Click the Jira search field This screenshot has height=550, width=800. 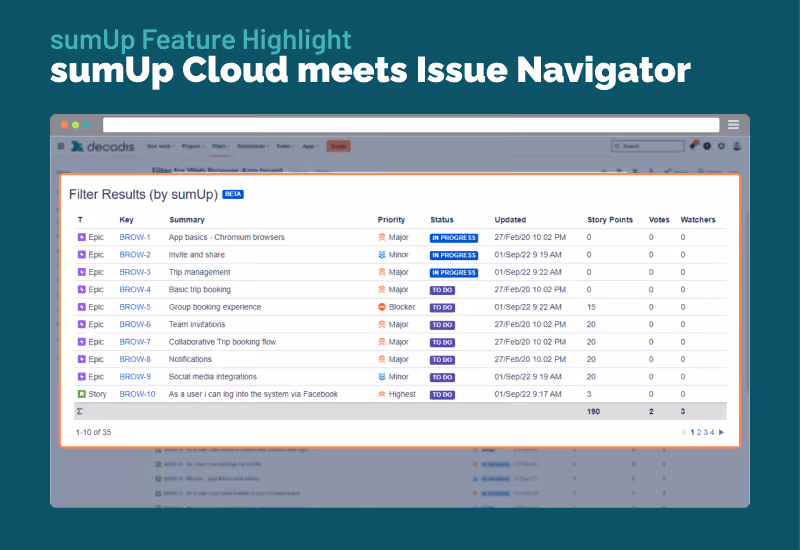point(647,146)
